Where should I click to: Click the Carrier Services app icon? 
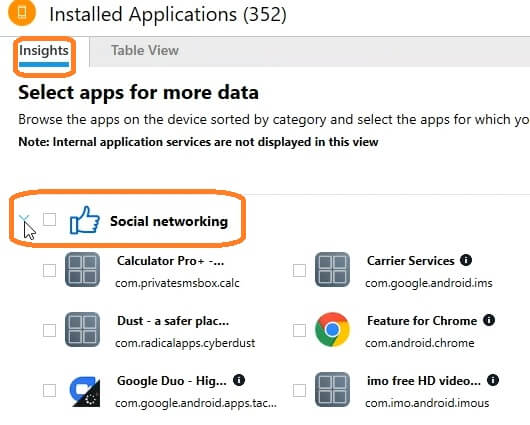[x=332, y=269]
